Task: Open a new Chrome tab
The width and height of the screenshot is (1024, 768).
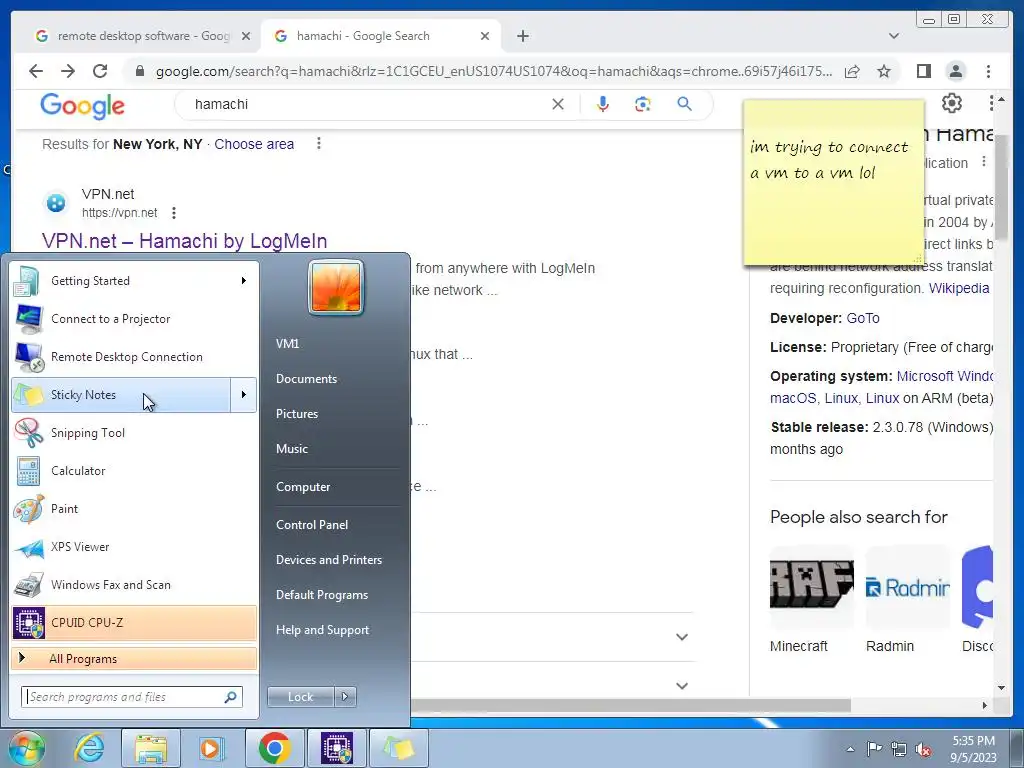Action: click(522, 36)
